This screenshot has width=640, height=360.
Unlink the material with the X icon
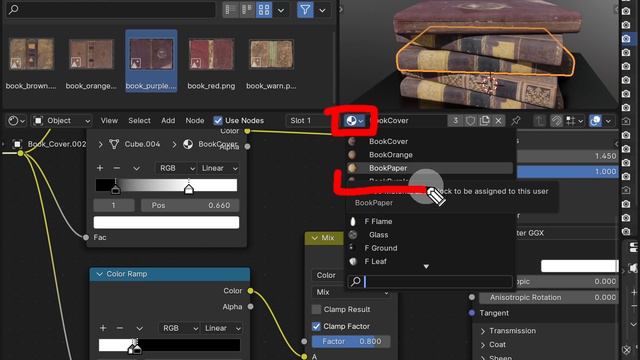(x=498, y=121)
